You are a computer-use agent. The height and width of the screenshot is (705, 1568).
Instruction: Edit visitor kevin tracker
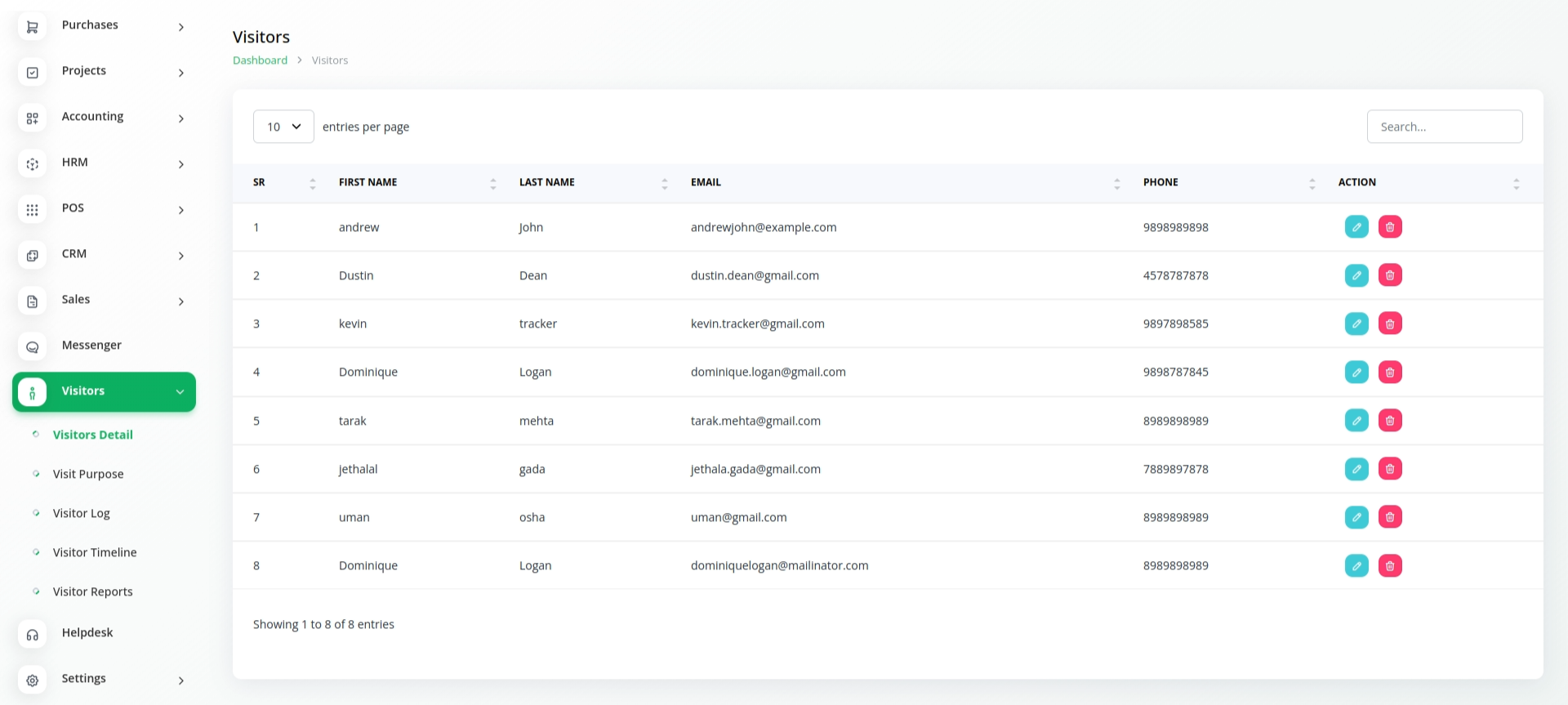tap(1356, 323)
